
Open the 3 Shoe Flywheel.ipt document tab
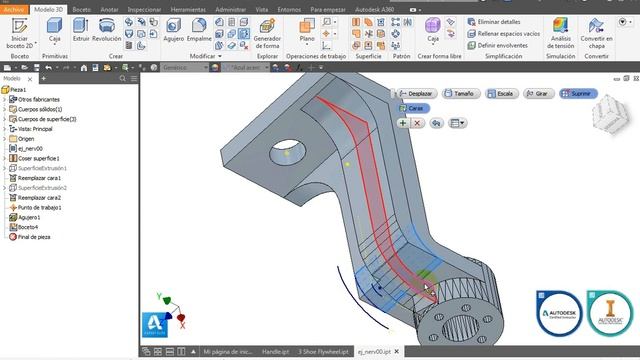pyautogui.click(x=323, y=351)
